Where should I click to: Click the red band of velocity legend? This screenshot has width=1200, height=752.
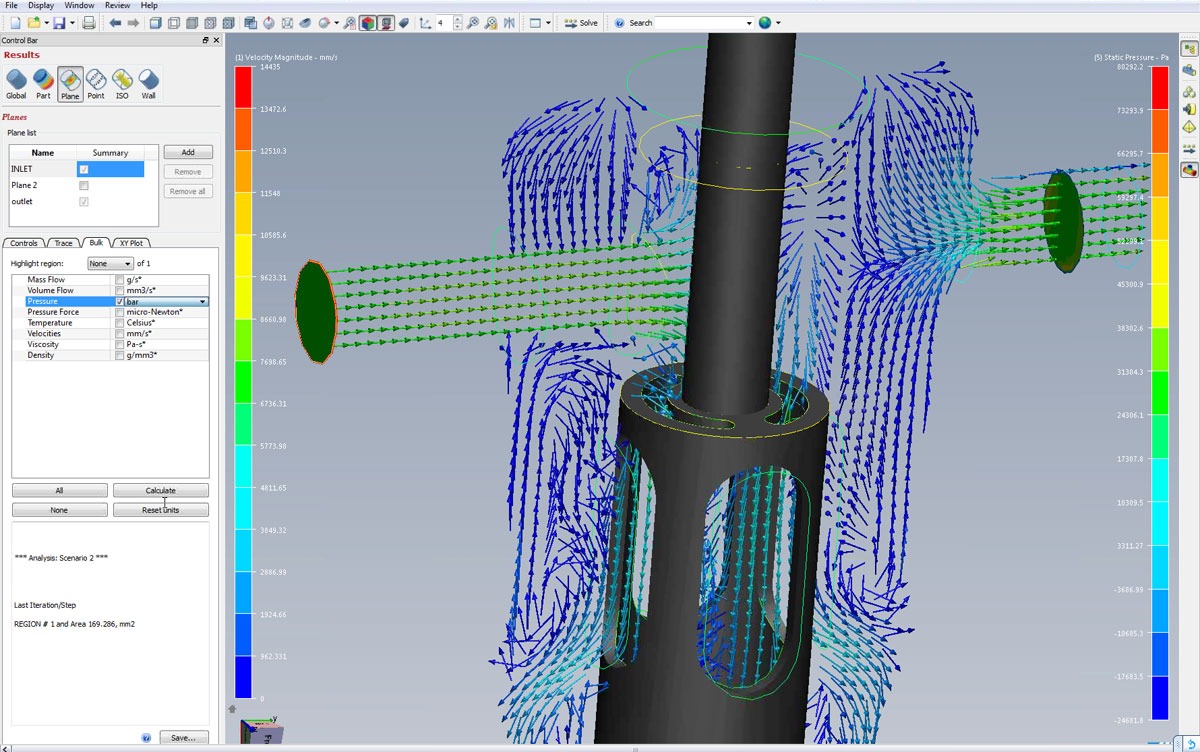243,87
